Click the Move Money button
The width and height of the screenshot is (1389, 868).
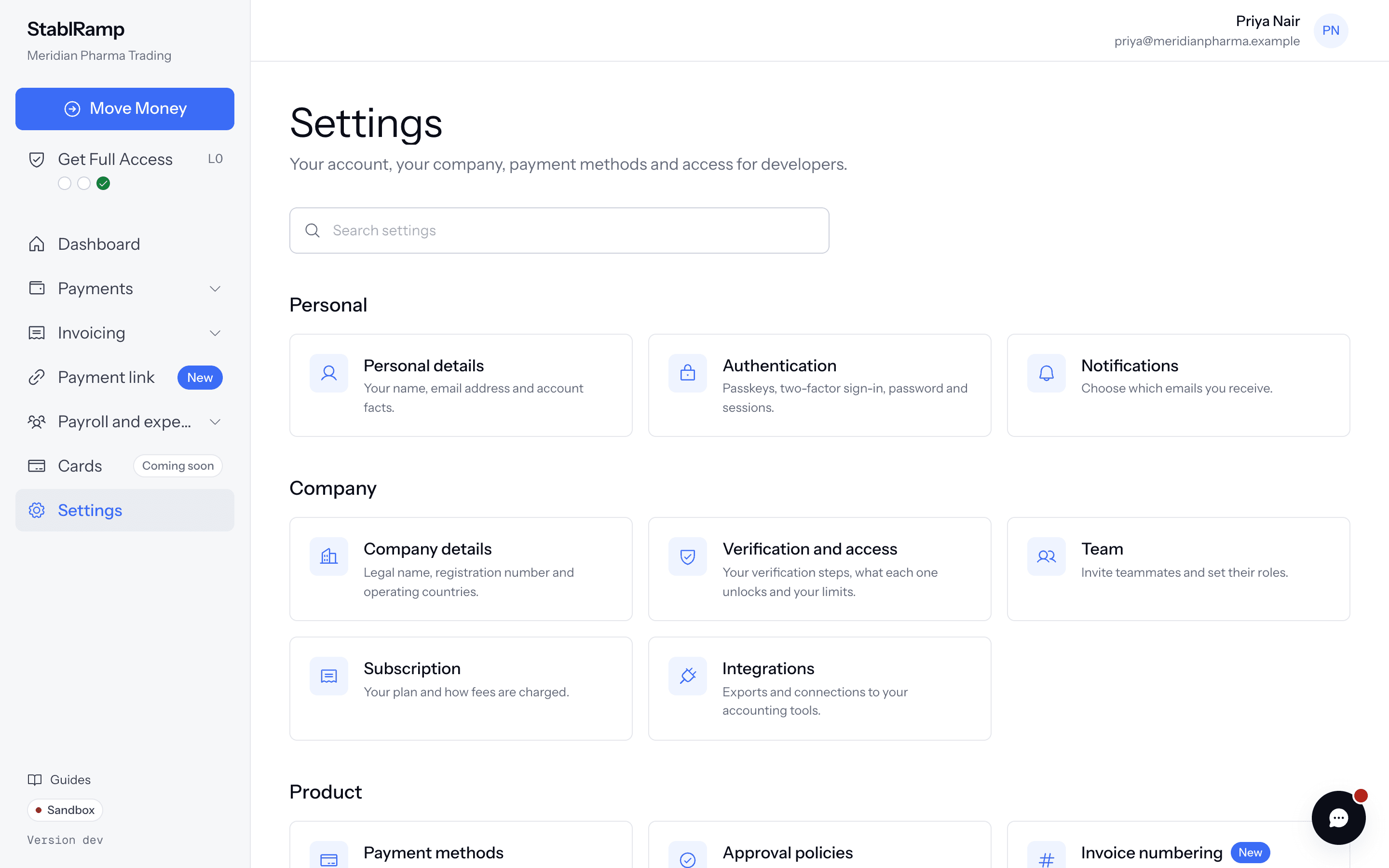click(x=124, y=108)
